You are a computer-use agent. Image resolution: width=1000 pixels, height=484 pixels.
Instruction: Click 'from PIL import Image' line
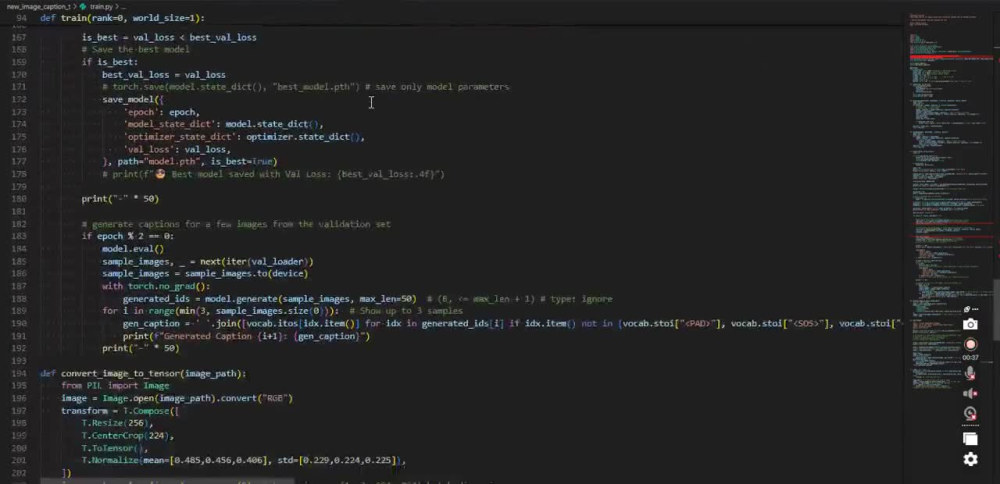point(115,386)
